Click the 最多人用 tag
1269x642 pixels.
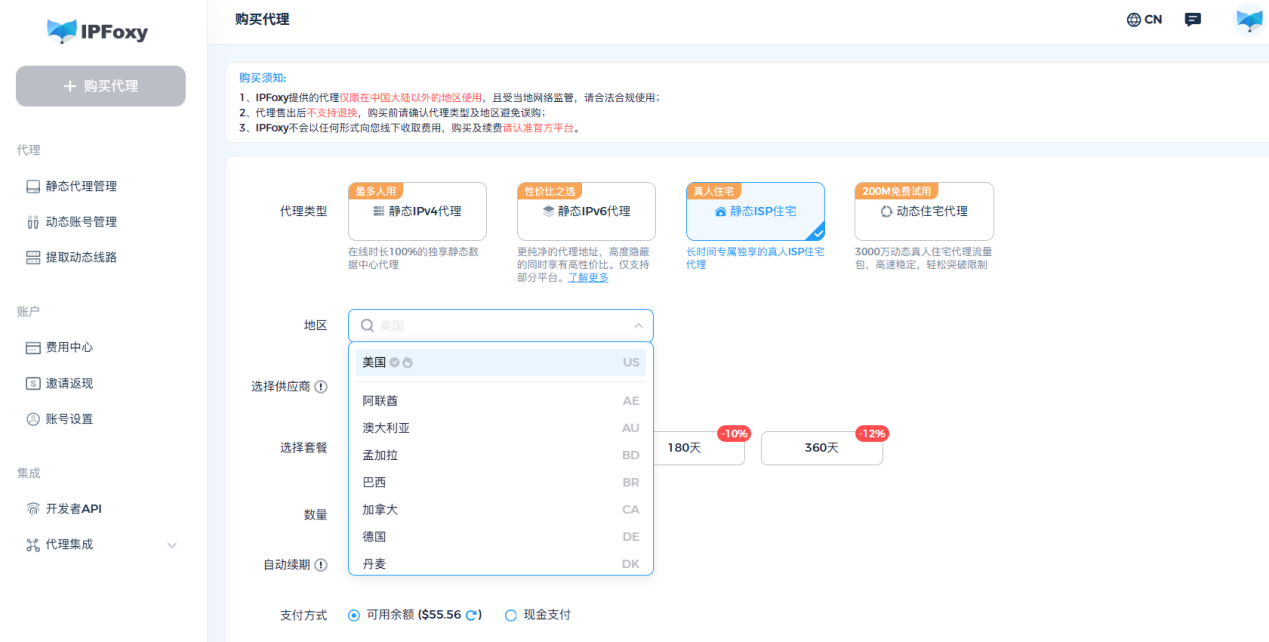click(376, 190)
